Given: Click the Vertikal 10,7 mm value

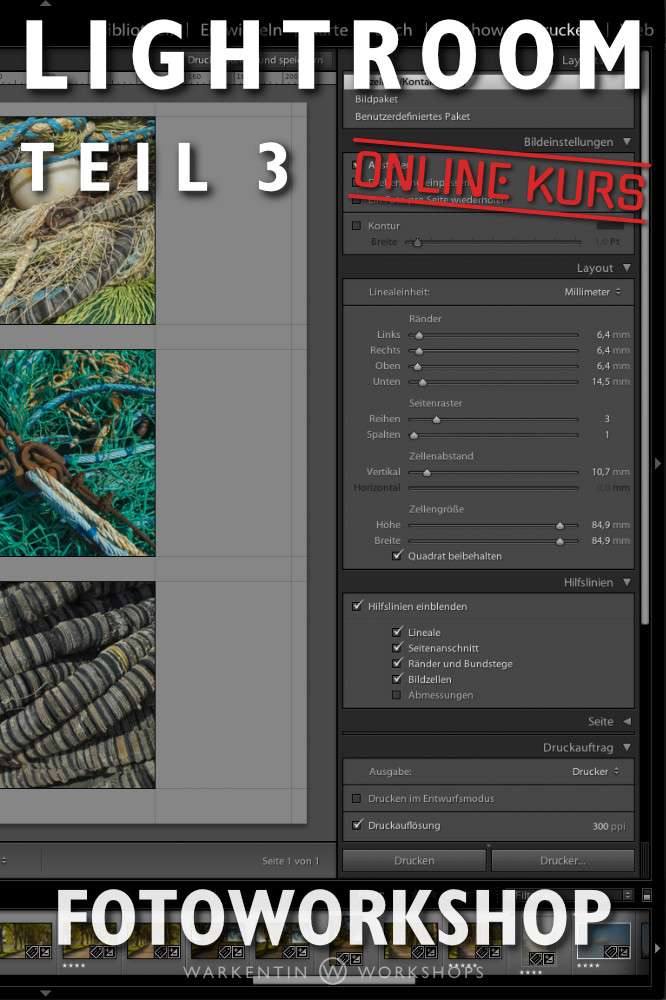Looking at the screenshot, I should click(610, 472).
